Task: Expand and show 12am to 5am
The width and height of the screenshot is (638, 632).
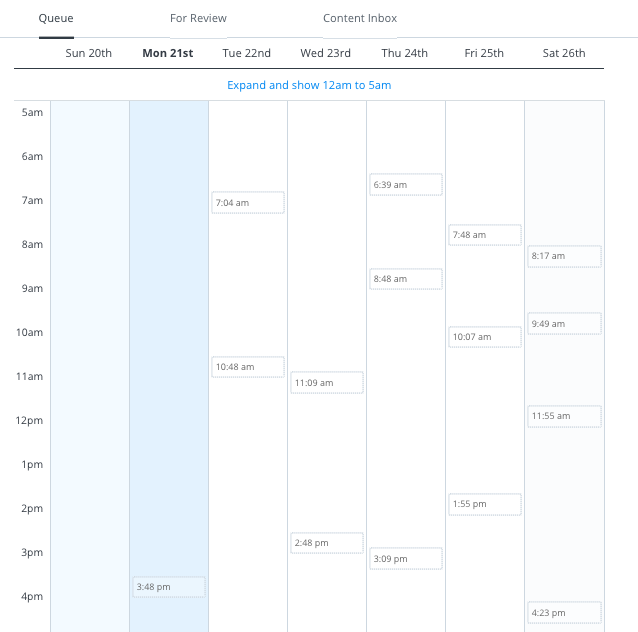Action: (309, 85)
